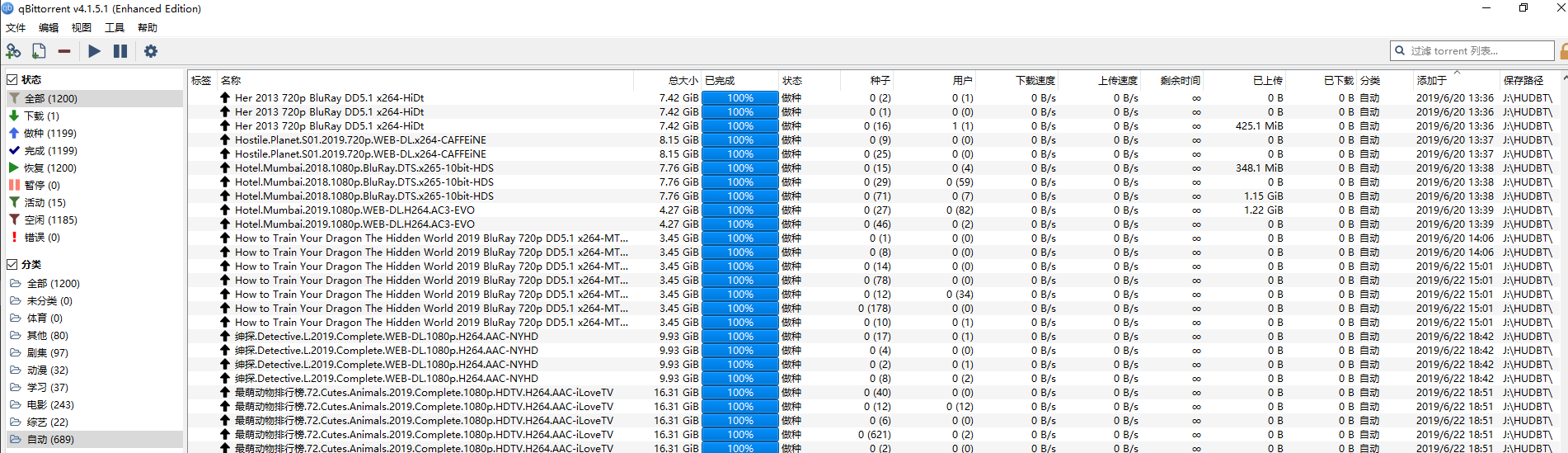Select the 空闲 (1185) status filter
The height and width of the screenshot is (453, 1568).
tap(95, 220)
